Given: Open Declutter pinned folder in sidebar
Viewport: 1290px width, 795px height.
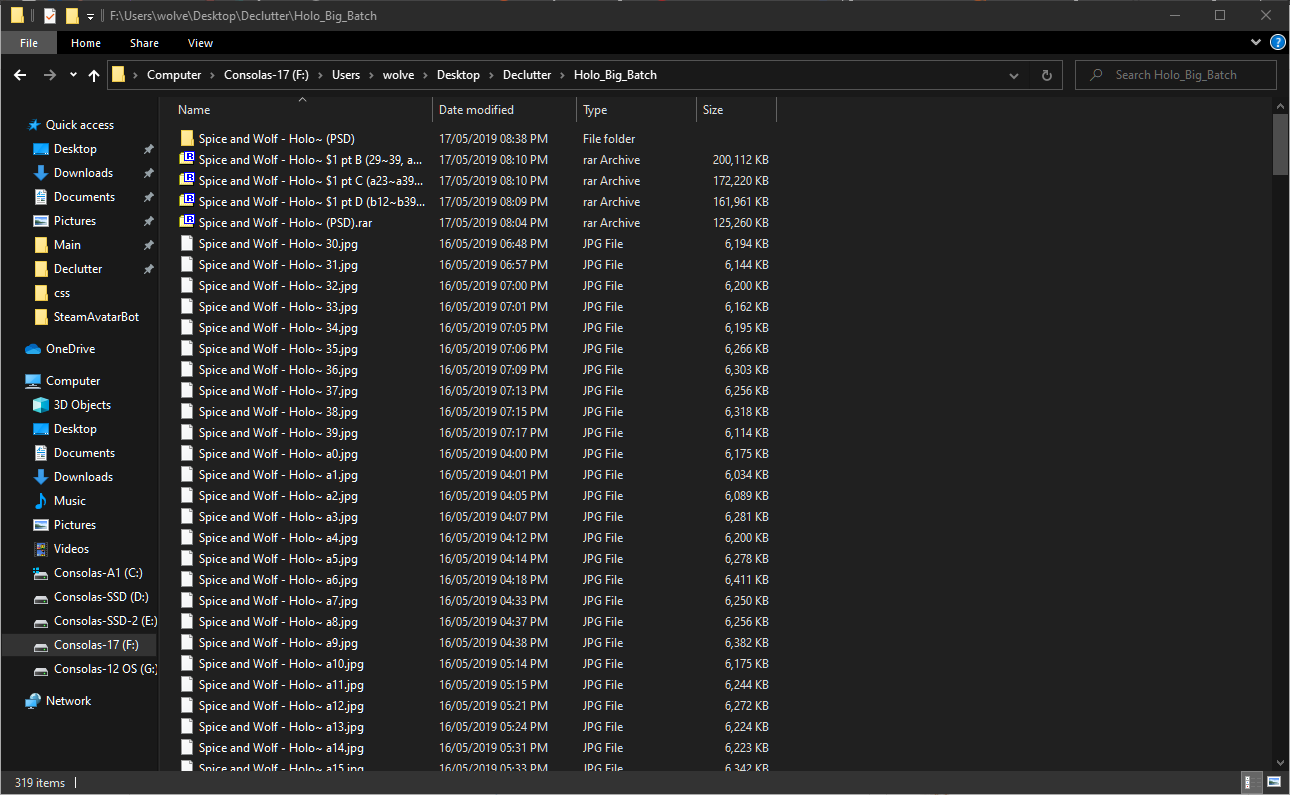Looking at the screenshot, I should 78,269.
